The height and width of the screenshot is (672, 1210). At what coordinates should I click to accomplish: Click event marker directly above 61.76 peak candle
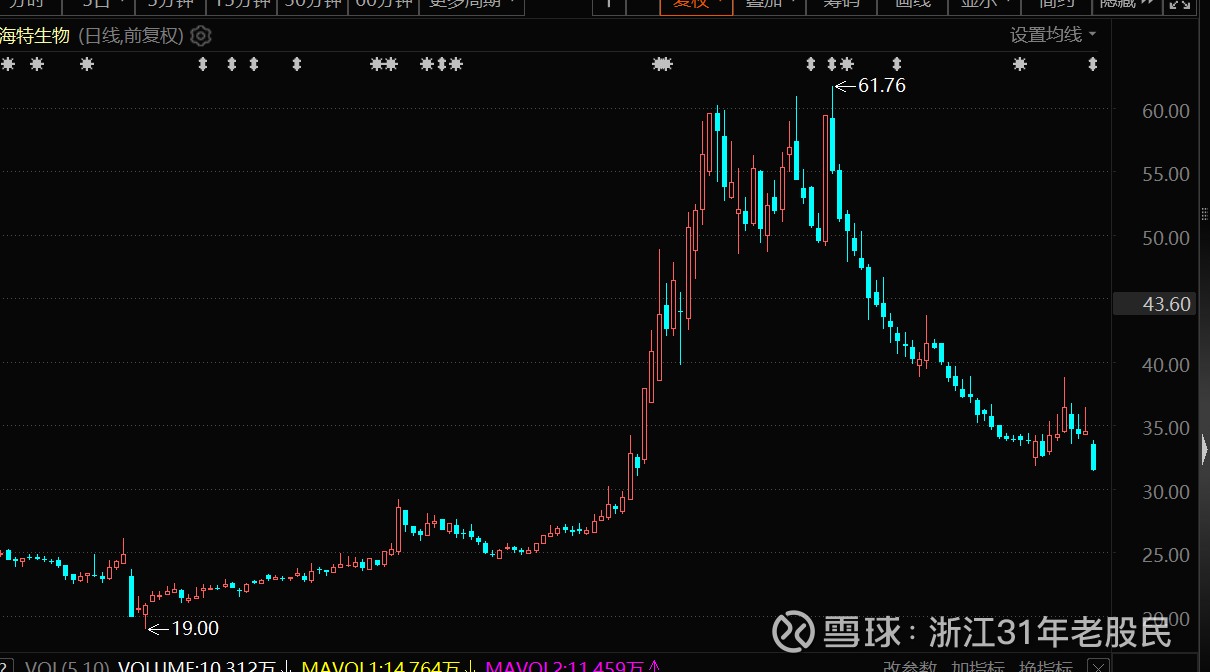click(832, 64)
